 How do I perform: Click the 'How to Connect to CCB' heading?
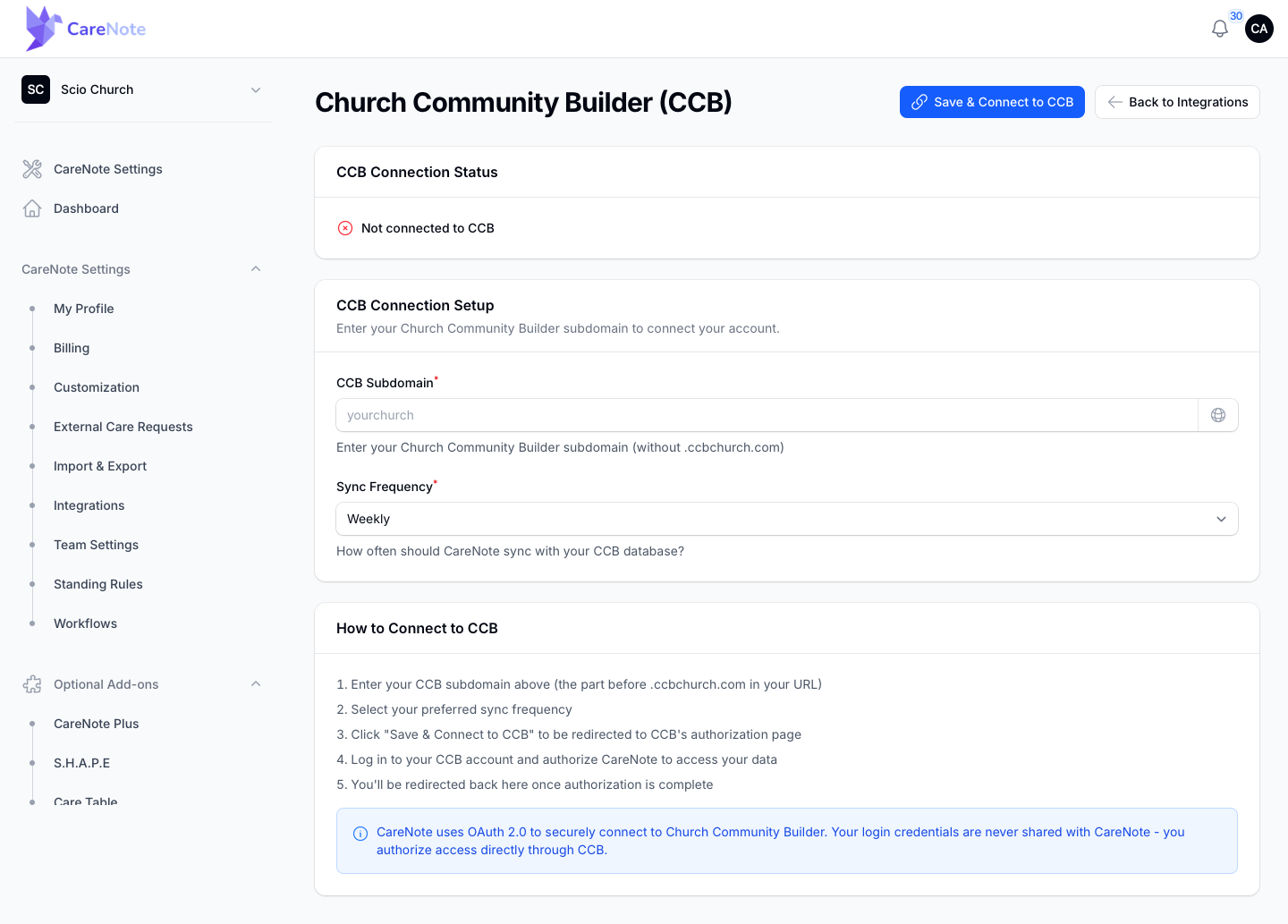tap(417, 628)
